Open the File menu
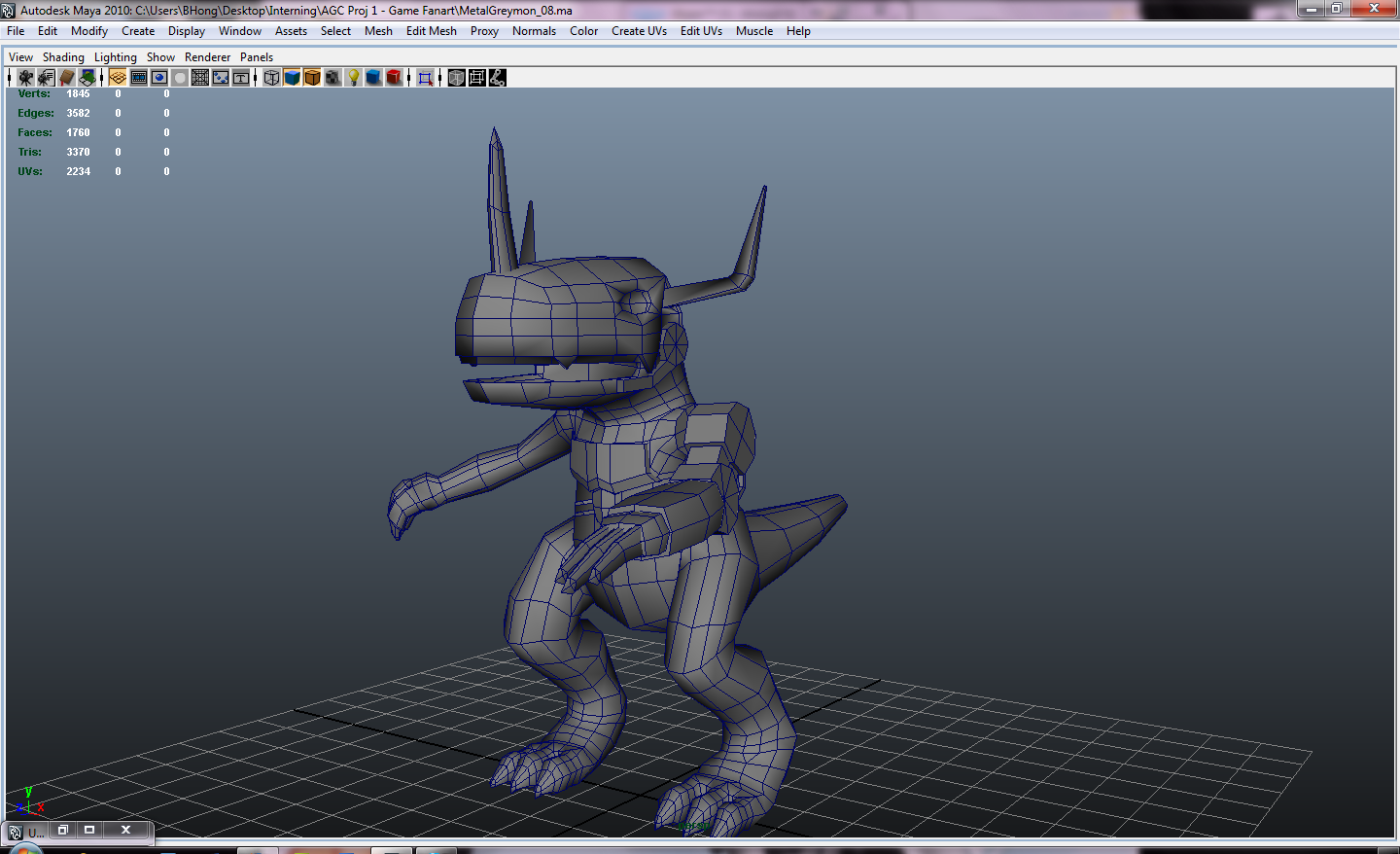 [16, 31]
